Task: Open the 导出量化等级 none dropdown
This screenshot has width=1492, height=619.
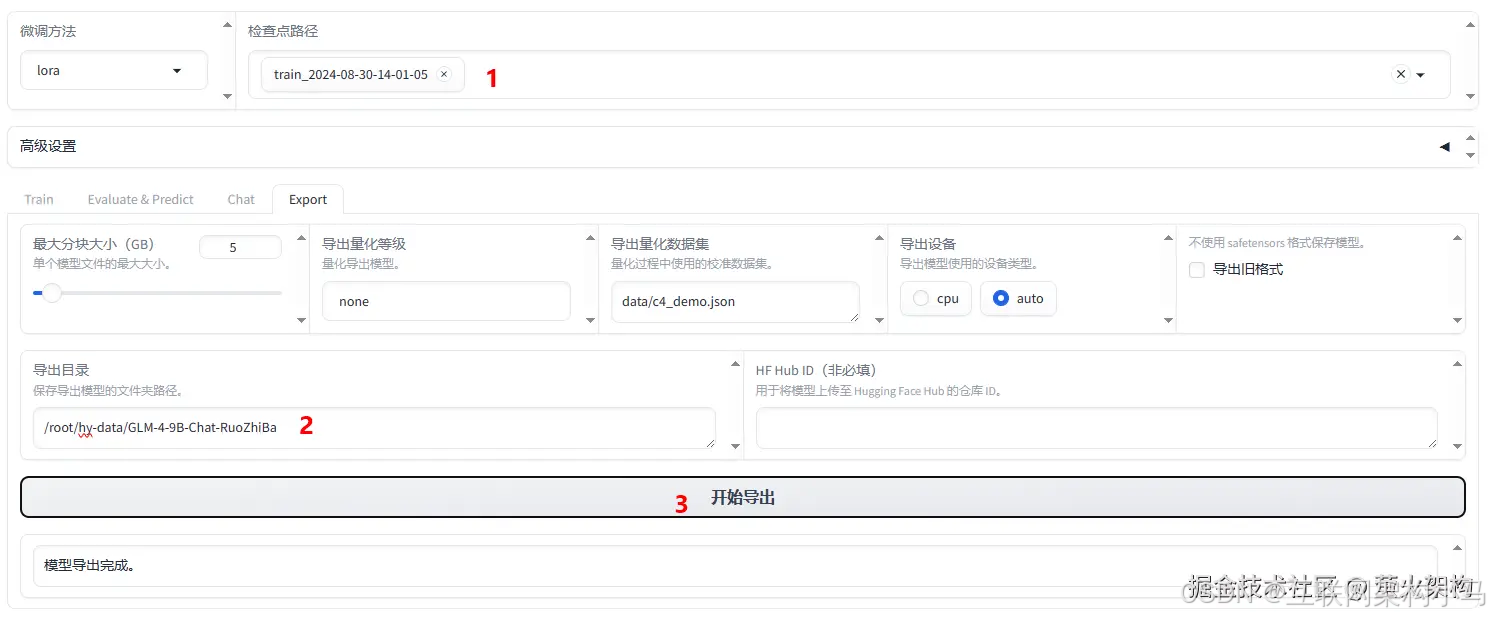Action: 446,301
